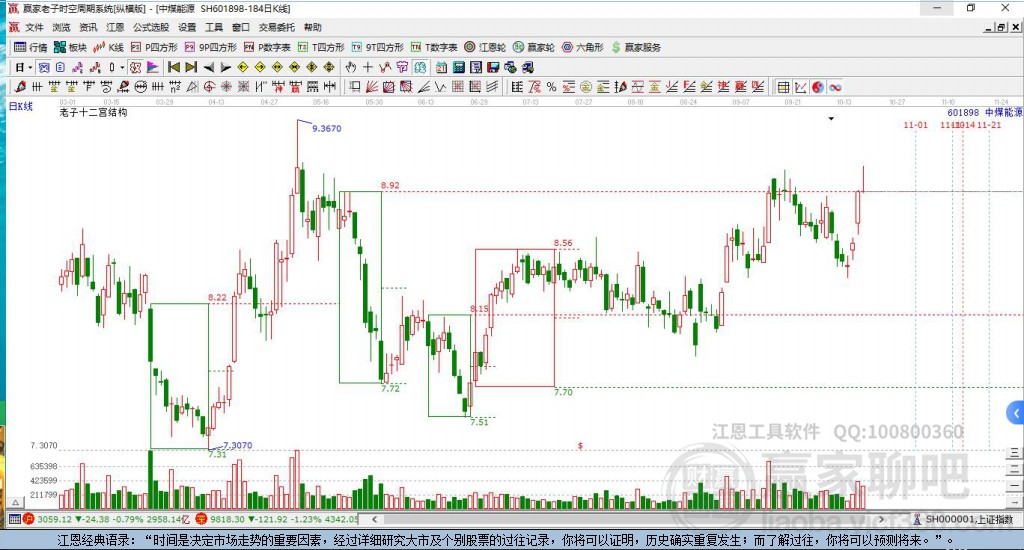The image size is (1024, 550).
Task: Click the up triangle beside volume axis
Action: pyautogui.click(x=16, y=502)
